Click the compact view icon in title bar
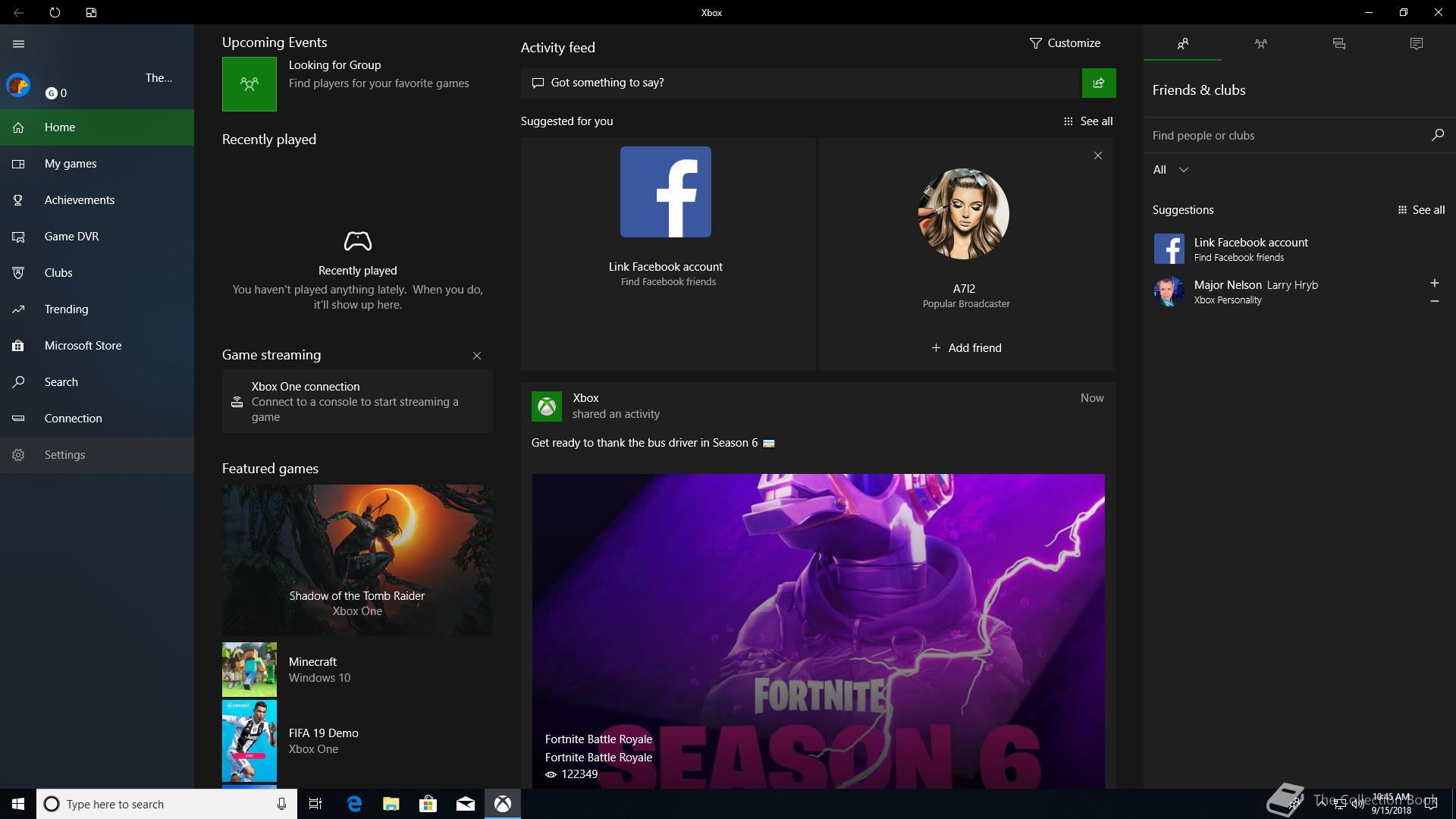This screenshot has height=819, width=1456. (x=91, y=12)
